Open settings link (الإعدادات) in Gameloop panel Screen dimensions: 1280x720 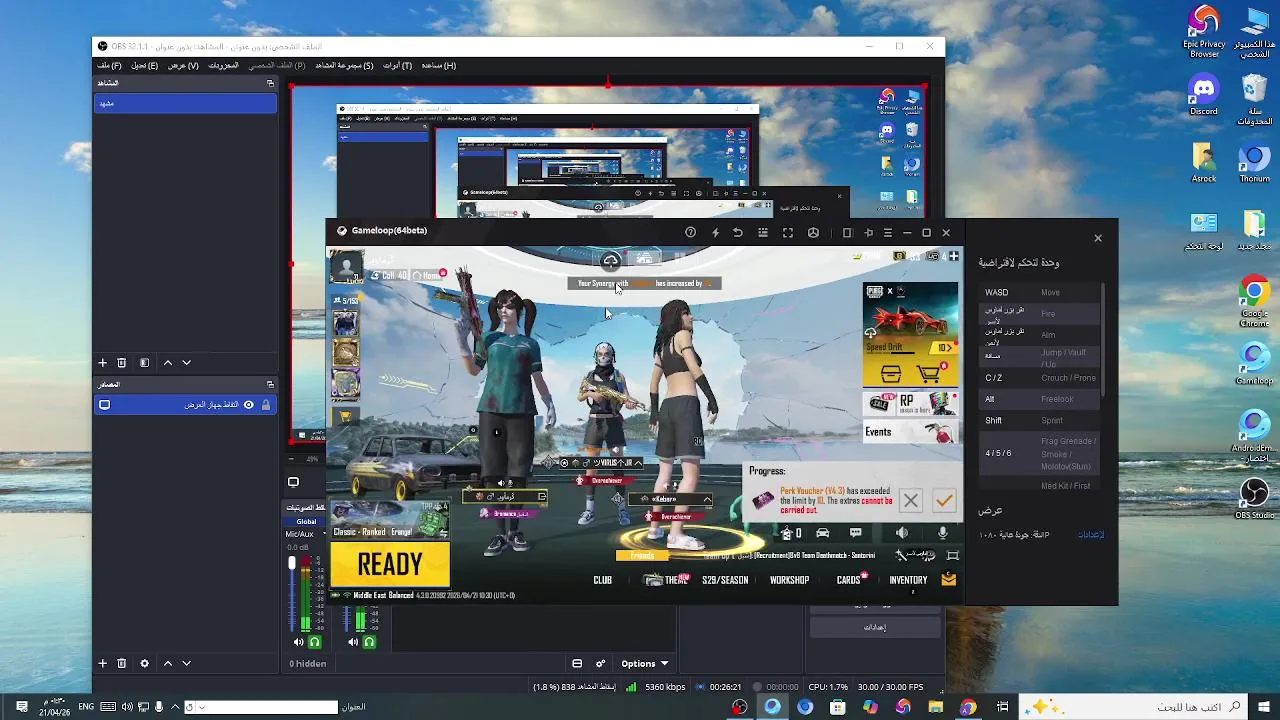click(1090, 535)
